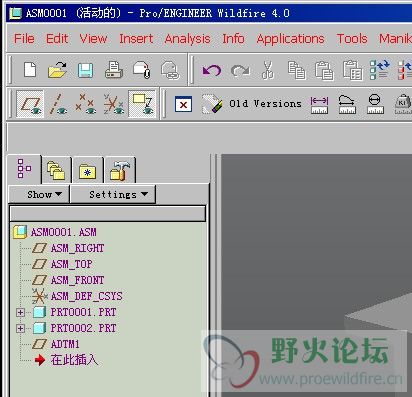Select the ASM_DEF_CSYS coordinate system
This screenshot has height=397, width=412.
(86, 296)
